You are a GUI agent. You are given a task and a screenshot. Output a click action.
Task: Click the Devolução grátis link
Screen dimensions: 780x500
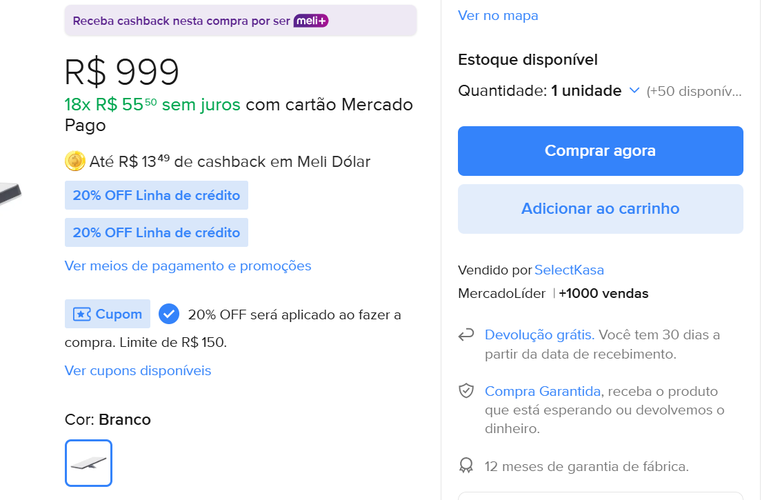539,335
